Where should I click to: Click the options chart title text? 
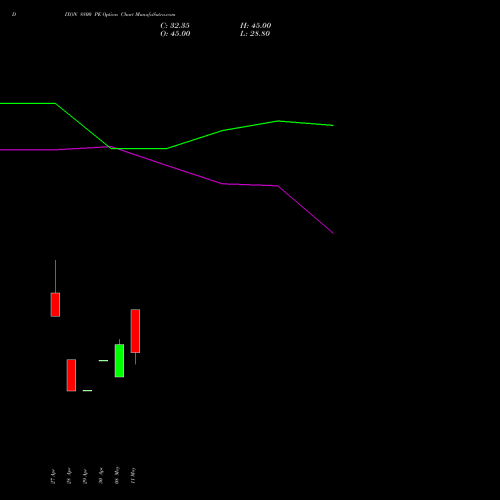tap(120, 14)
